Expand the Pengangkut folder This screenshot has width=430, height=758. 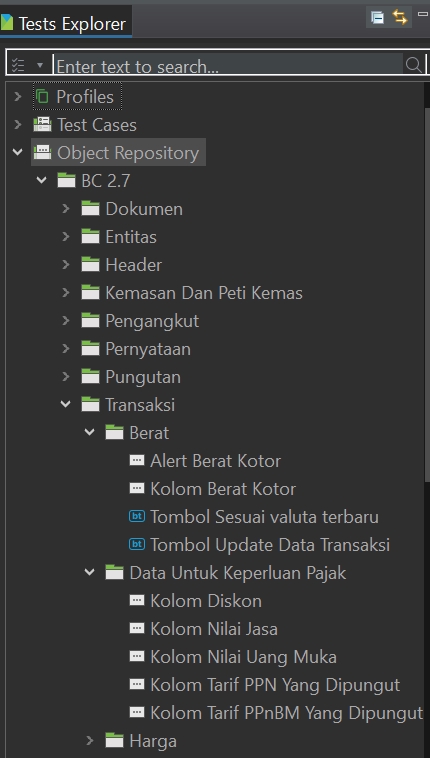point(66,321)
